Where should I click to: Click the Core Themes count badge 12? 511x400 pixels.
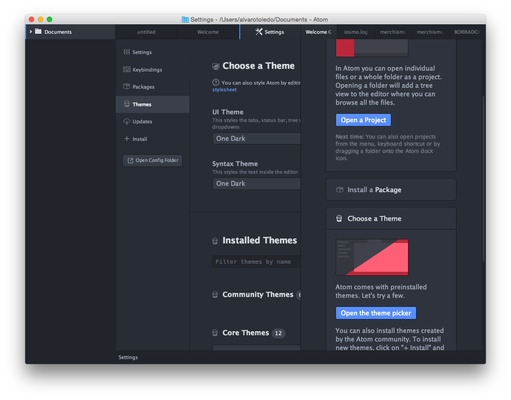click(278, 333)
